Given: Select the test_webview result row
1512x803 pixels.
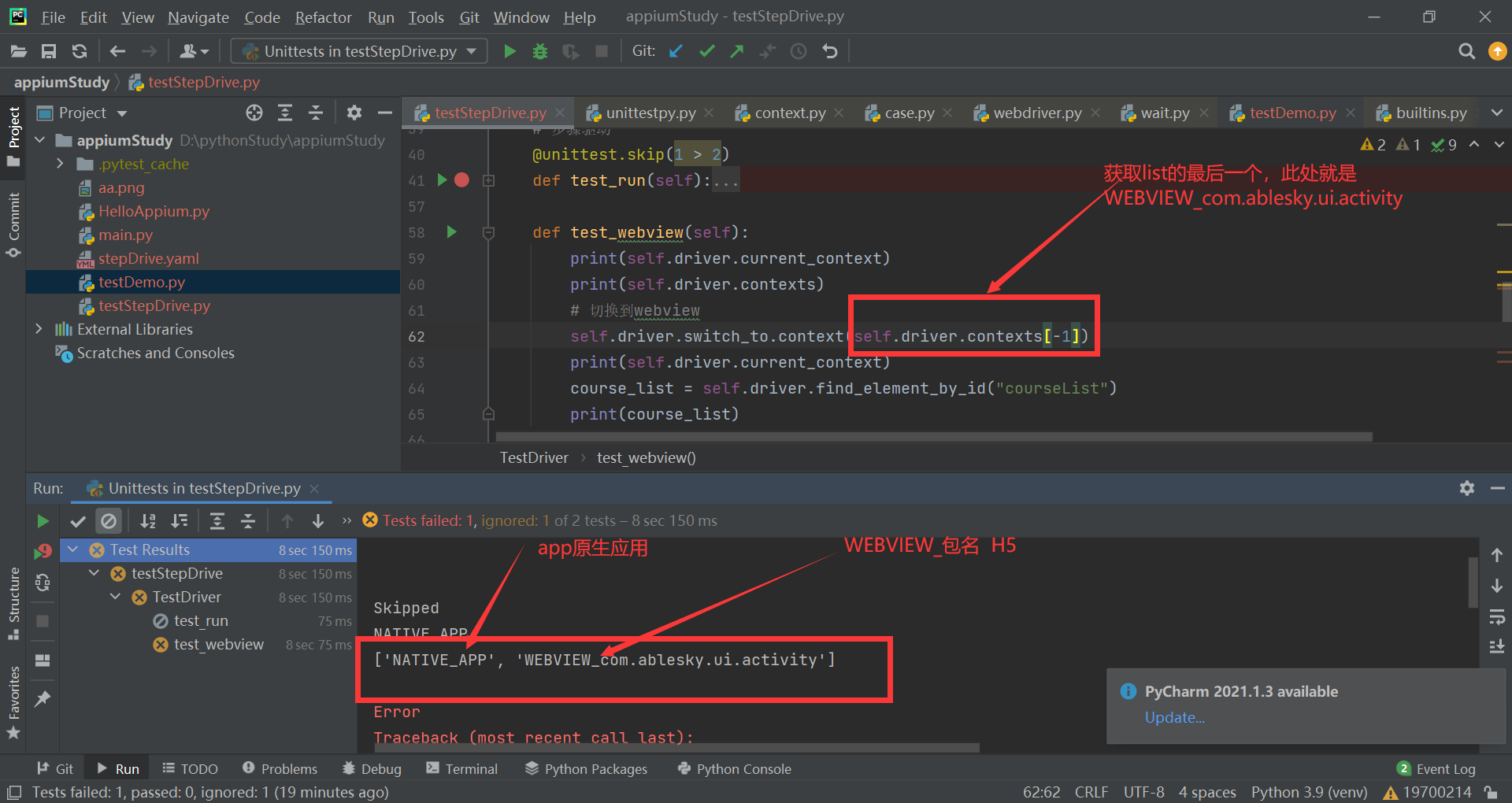Looking at the screenshot, I should (209, 644).
